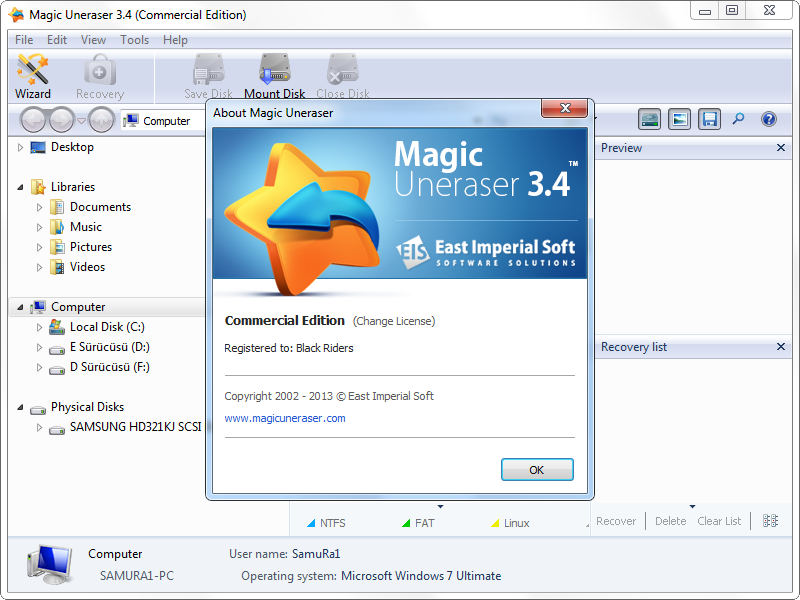The width and height of the screenshot is (800, 600).
Task: Go up one level with the up arrow
Action: tap(101, 121)
